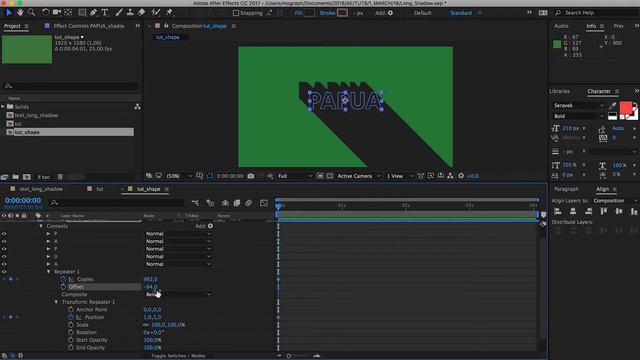Take a snapshot with camera icon
The width and height of the screenshot is (640, 360).
[x=251, y=176]
